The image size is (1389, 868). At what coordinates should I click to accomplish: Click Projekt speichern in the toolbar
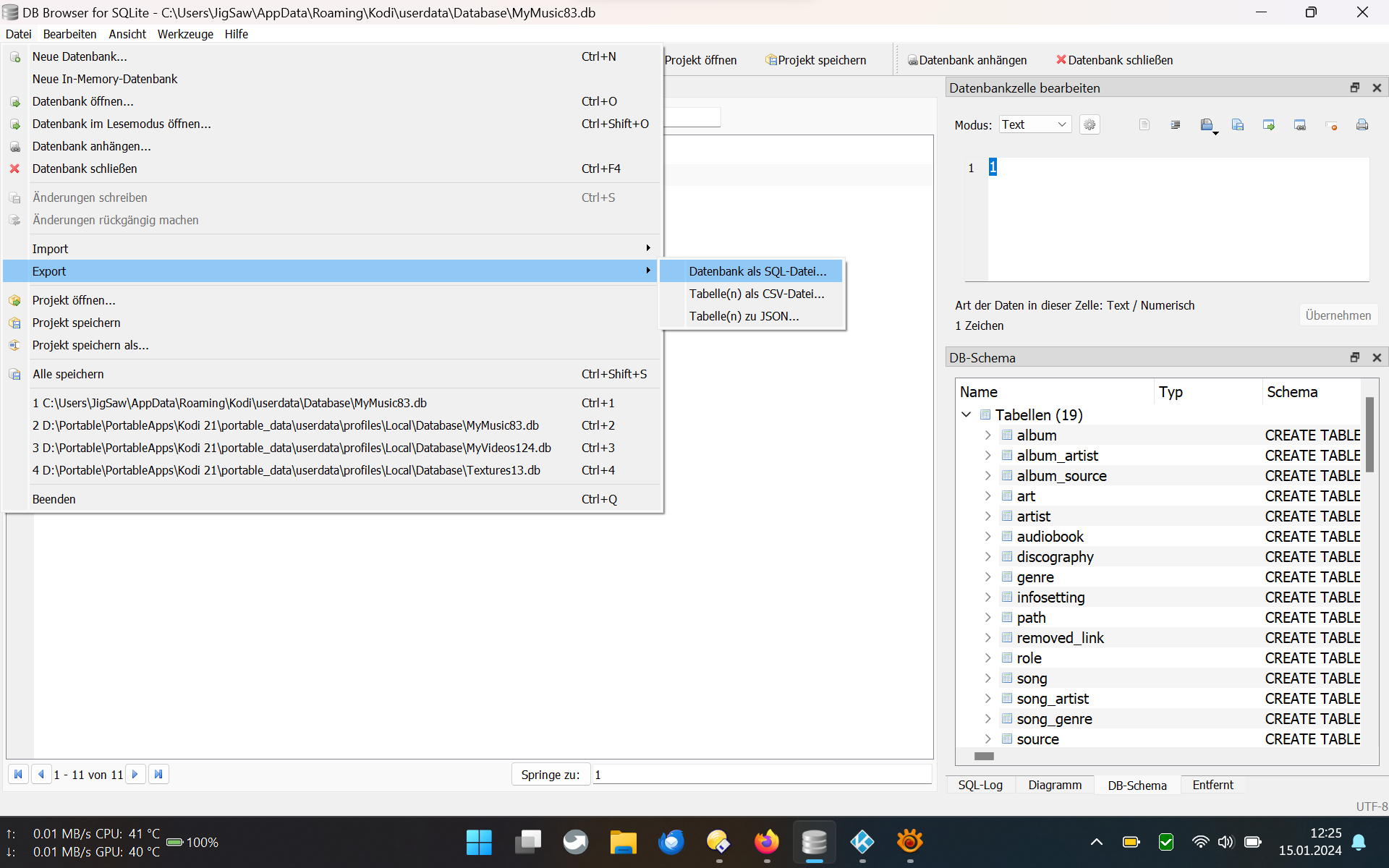[x=815, y=60]
